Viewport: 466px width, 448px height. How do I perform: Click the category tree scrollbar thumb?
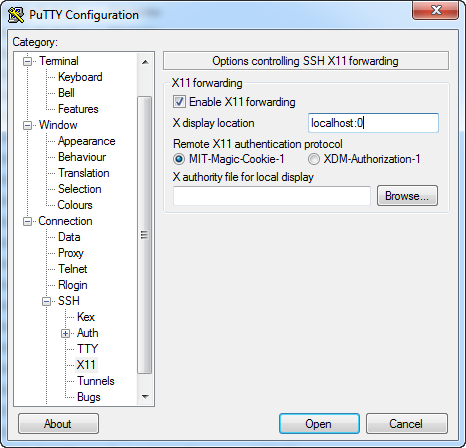tap(145, 235)
